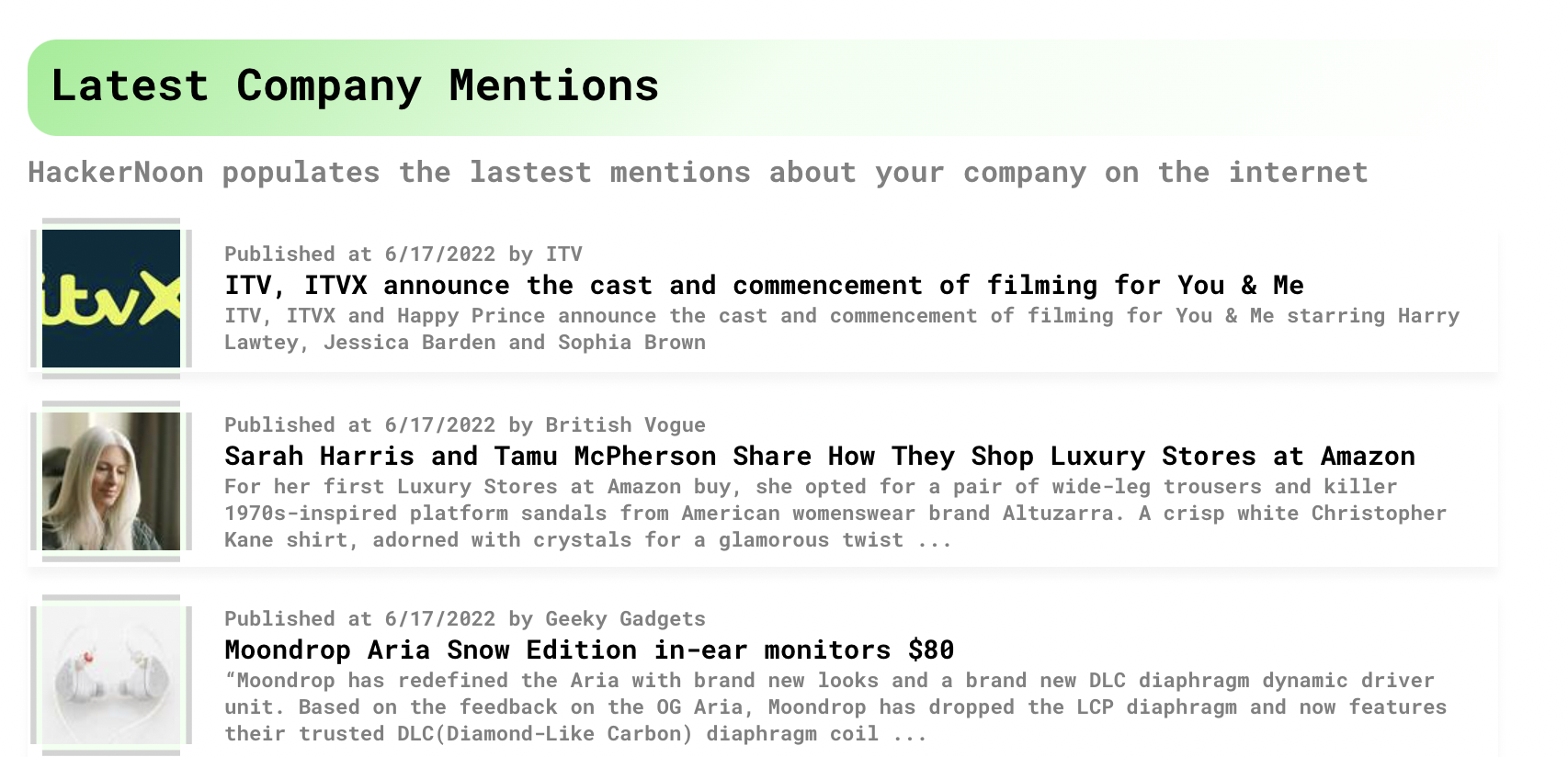Open the Luxury Stores at Amazon headline
Screen dimensions: 1568x757
coord(820,456)
